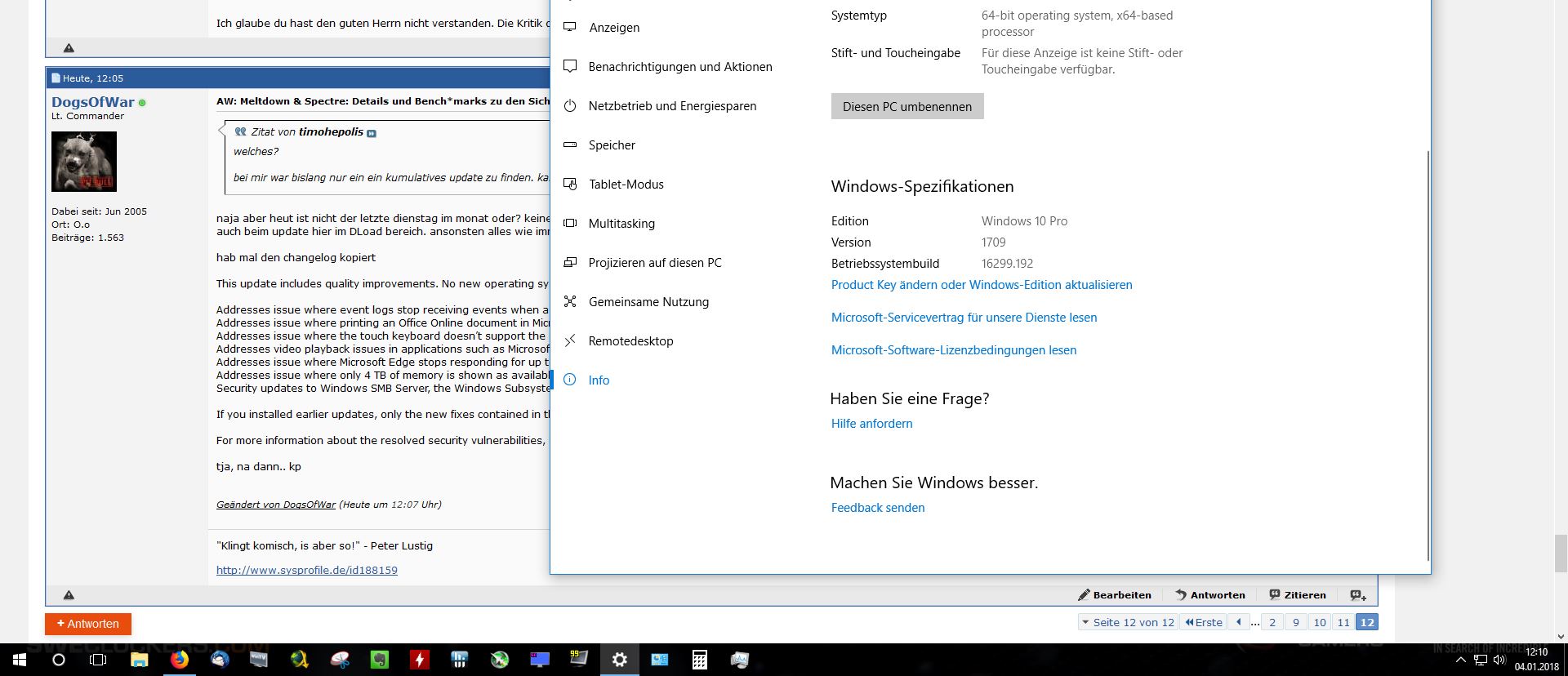This screenshot has height=676, width=1568.
Task: Go to forum page 9
Action: coord(1296,622)
